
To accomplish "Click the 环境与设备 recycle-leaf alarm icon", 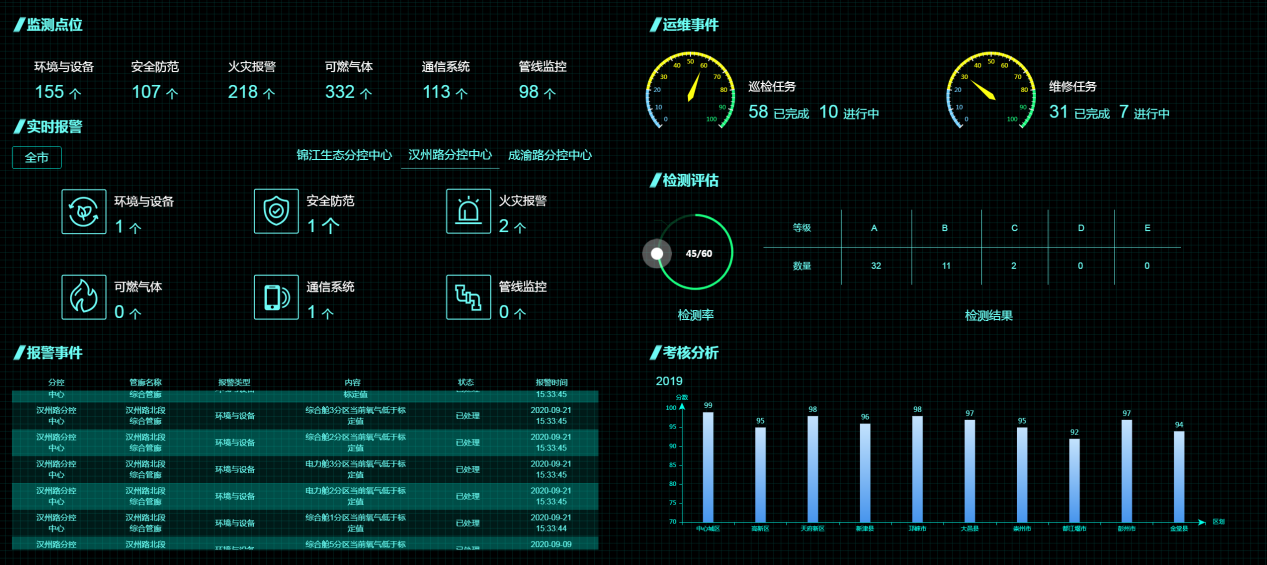I will 84,211.
